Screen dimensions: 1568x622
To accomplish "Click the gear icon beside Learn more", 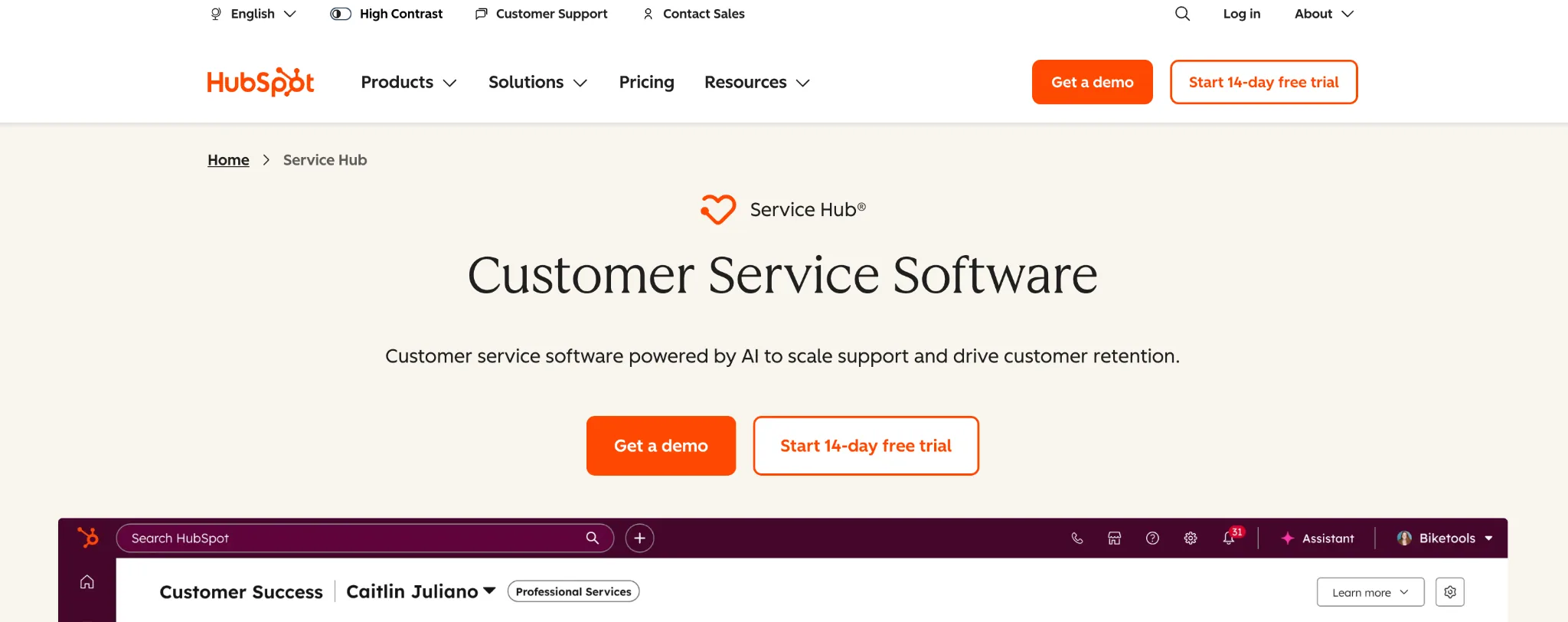I will click(x=1450, y=591).
